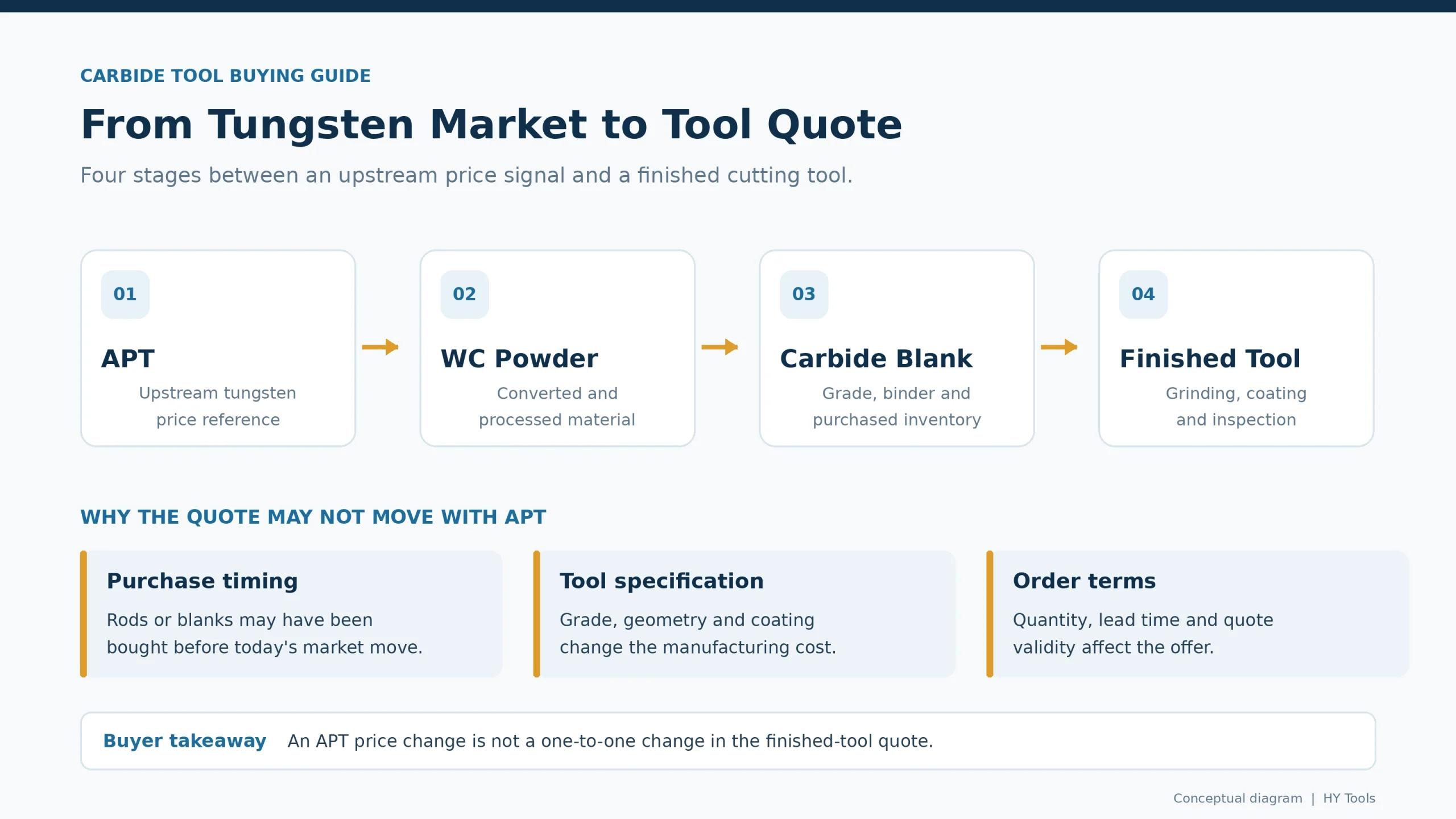Click the 03 step badge
Screen dimensions: 1456x819
[x=804, y=294]
